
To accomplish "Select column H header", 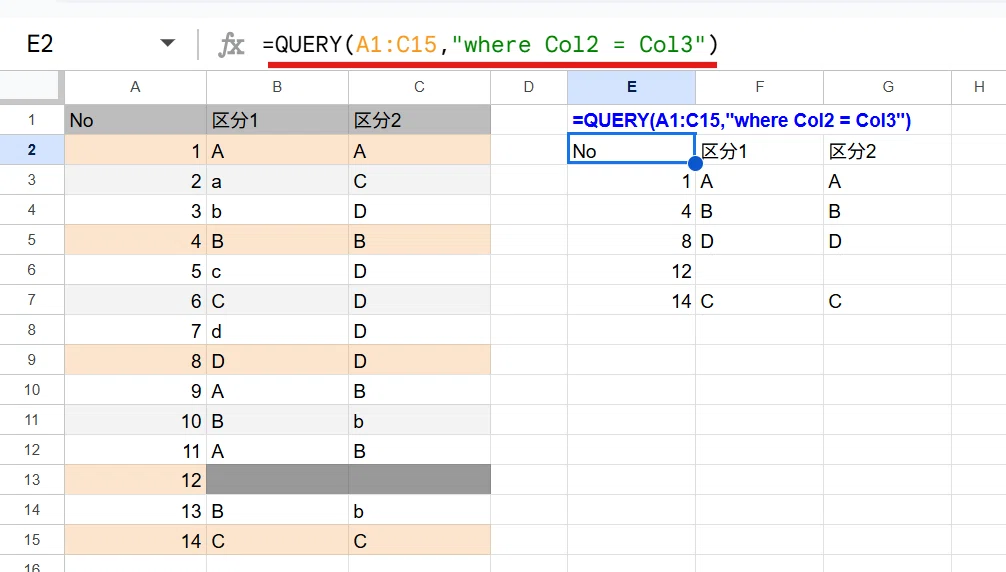I will click(x=979, y=87).
